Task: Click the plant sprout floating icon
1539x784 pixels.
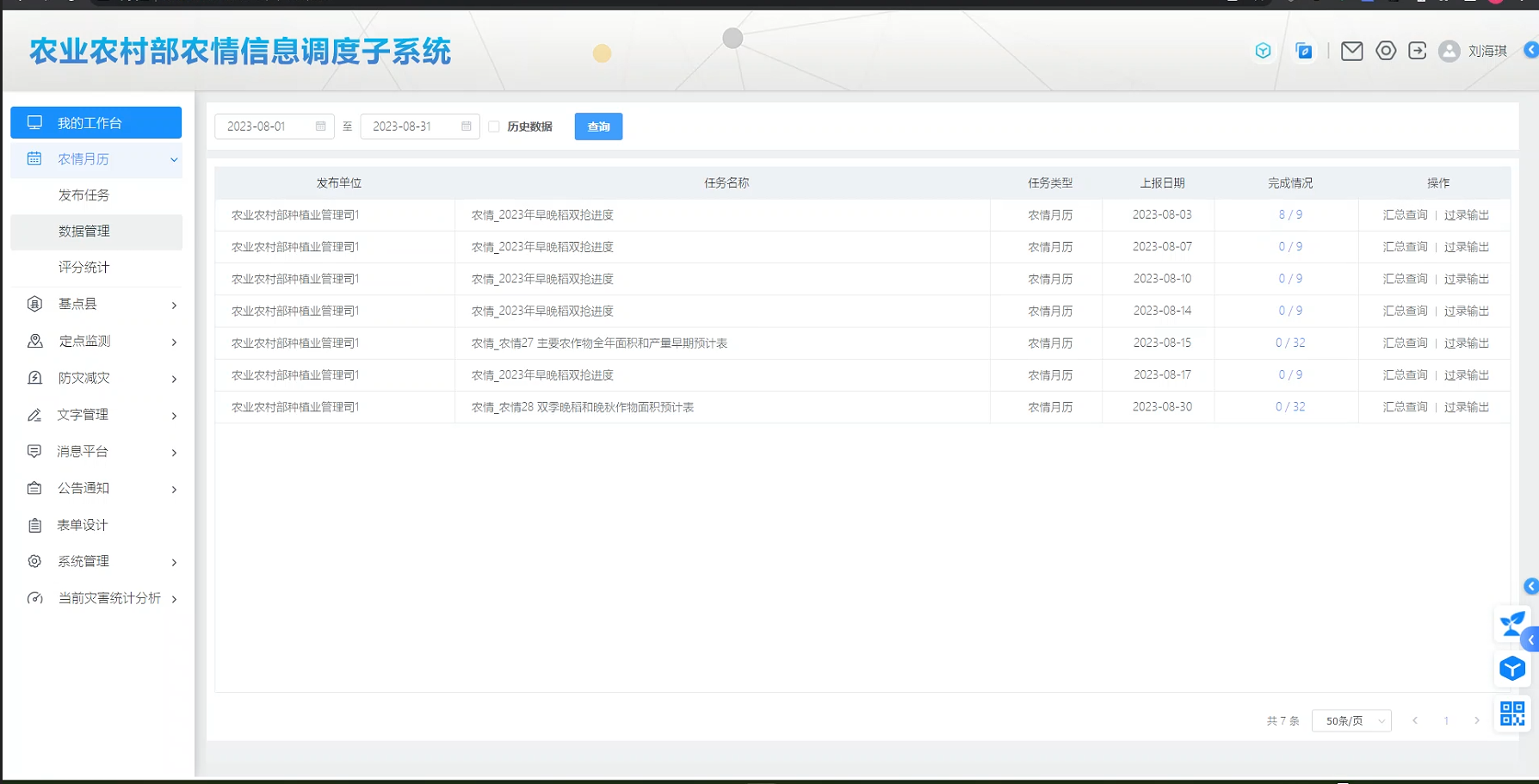Action: (1511, 624)
